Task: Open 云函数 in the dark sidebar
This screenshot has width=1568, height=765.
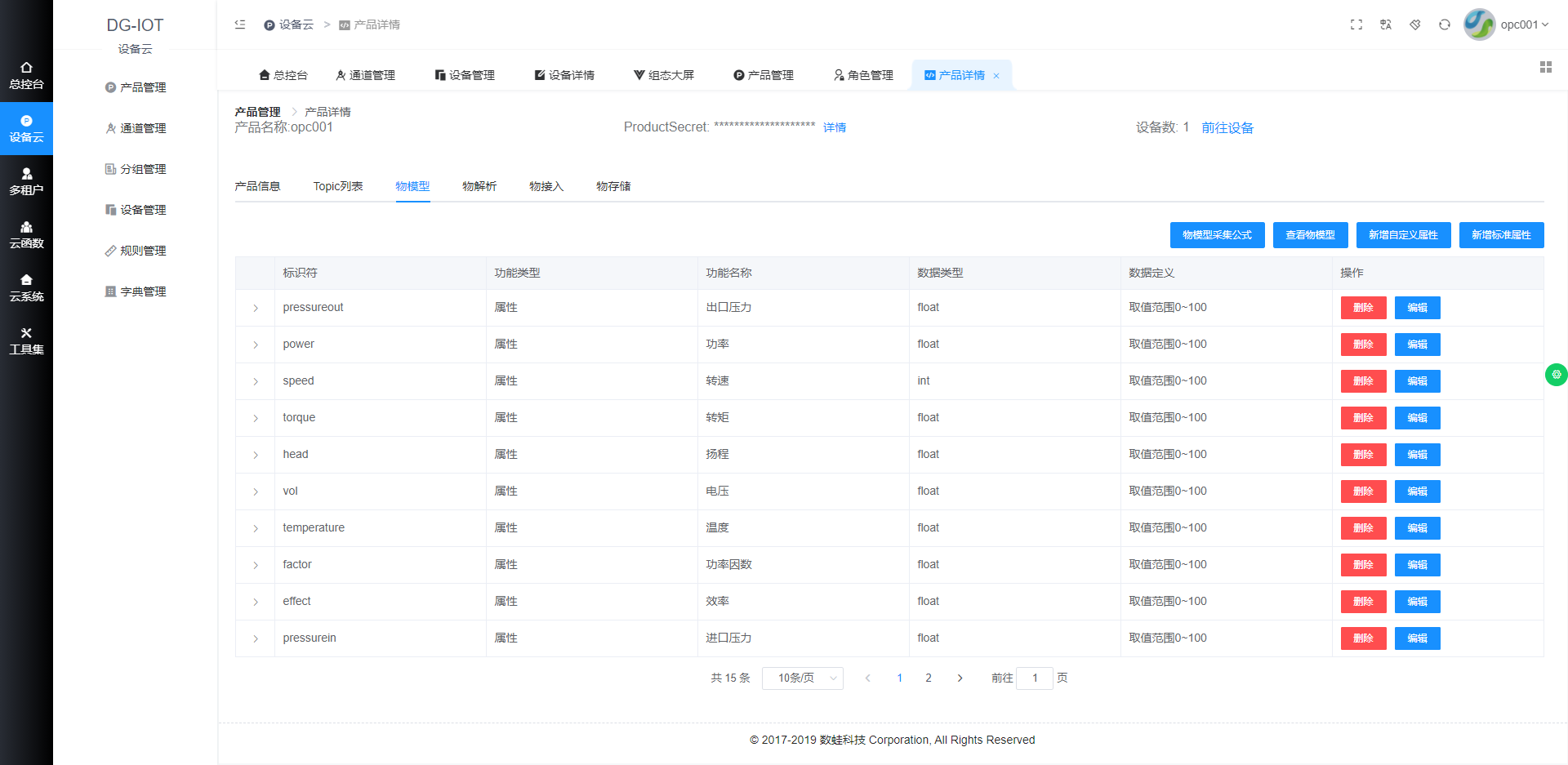Action: [26, 235]
